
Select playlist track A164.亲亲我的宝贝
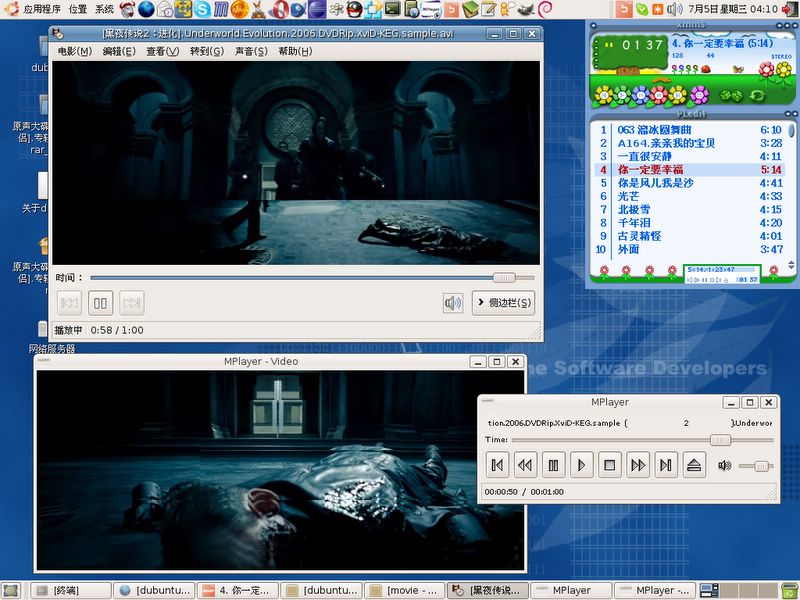coord(689,143)
